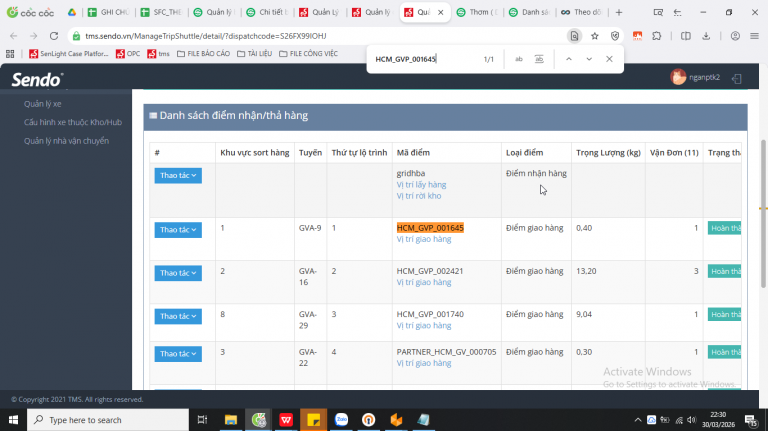Click Hoàn thành status badge for HCM_GVP_002421
The height and width of the screenshot is (431, 768).
[x=724, y=271]
